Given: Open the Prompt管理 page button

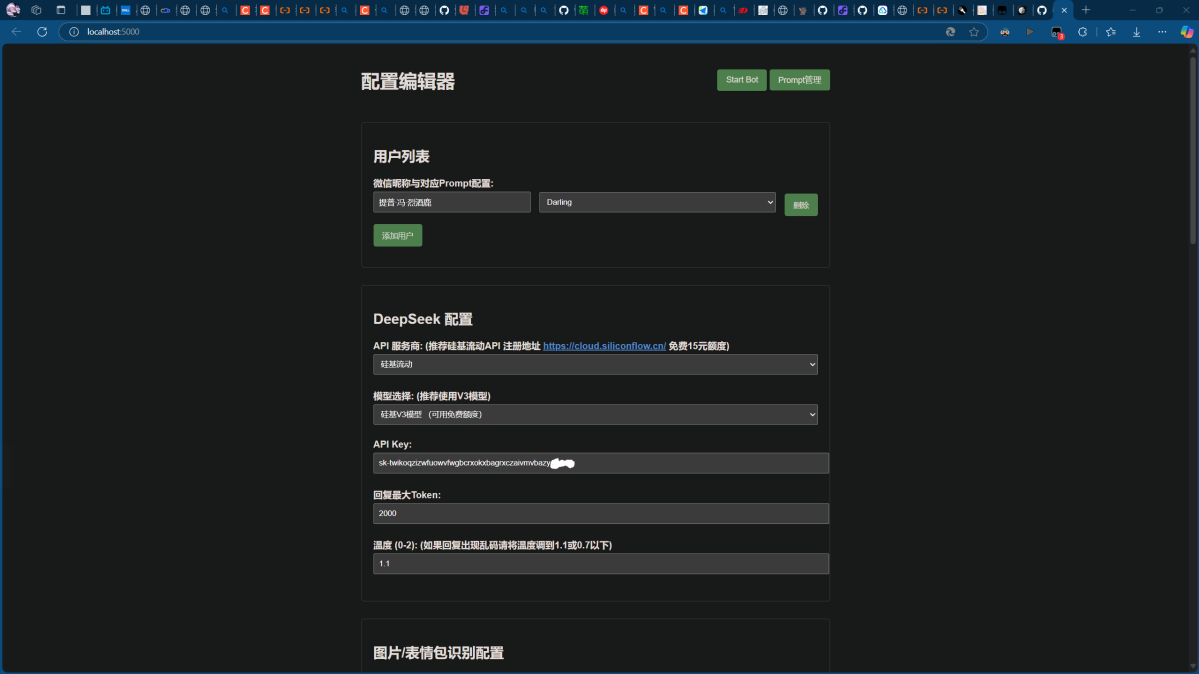Looking at the screenshot, I should tap(799, 80).
